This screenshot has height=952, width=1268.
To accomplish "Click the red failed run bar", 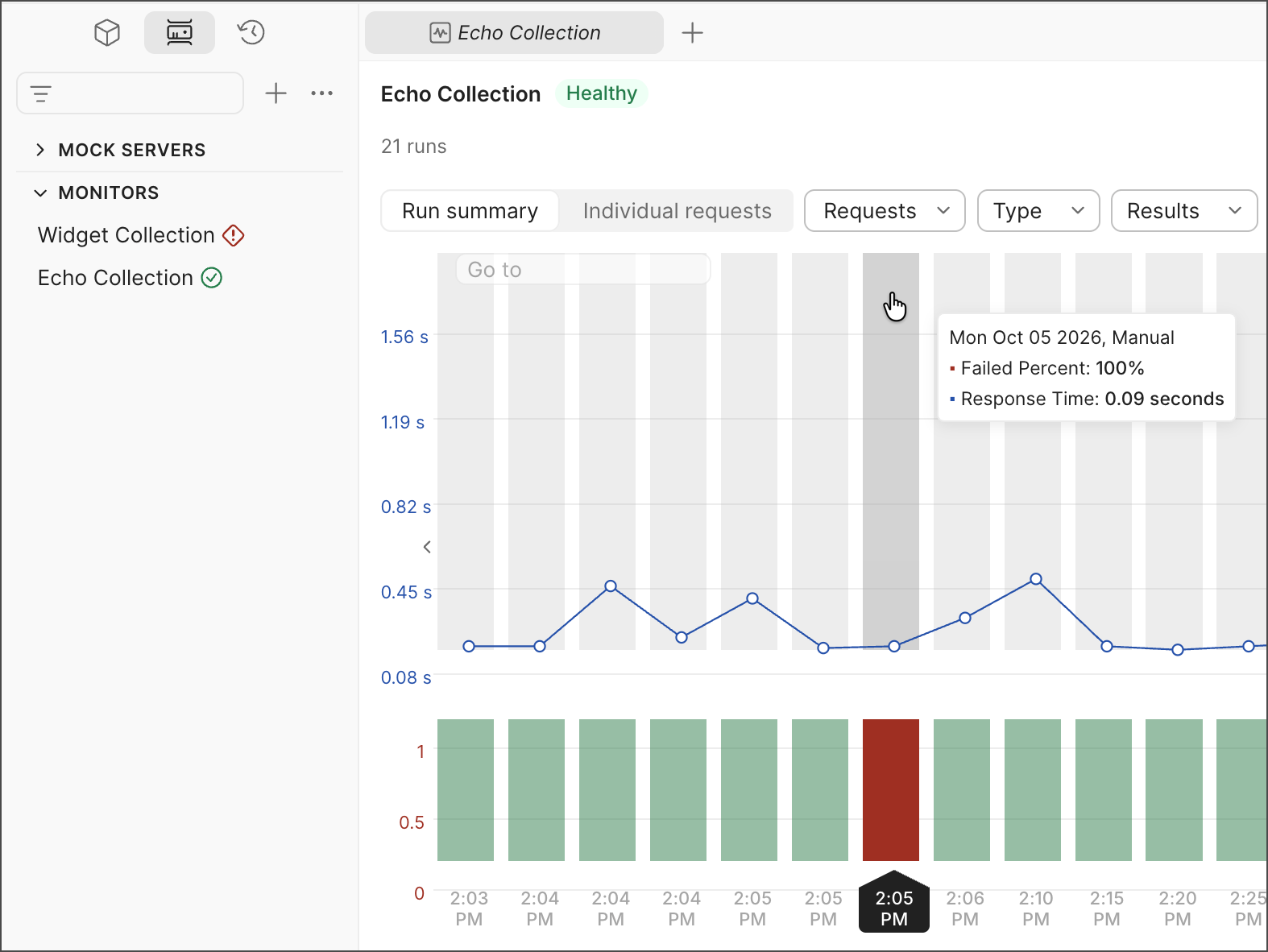I will click(891, 790).
